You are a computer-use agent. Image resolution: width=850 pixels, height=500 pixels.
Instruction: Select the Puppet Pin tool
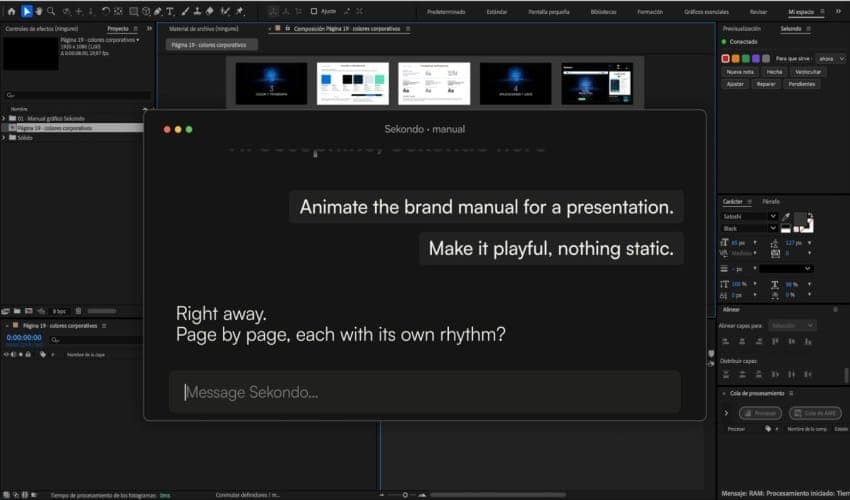pyautogui.click(x=239, y=11)
